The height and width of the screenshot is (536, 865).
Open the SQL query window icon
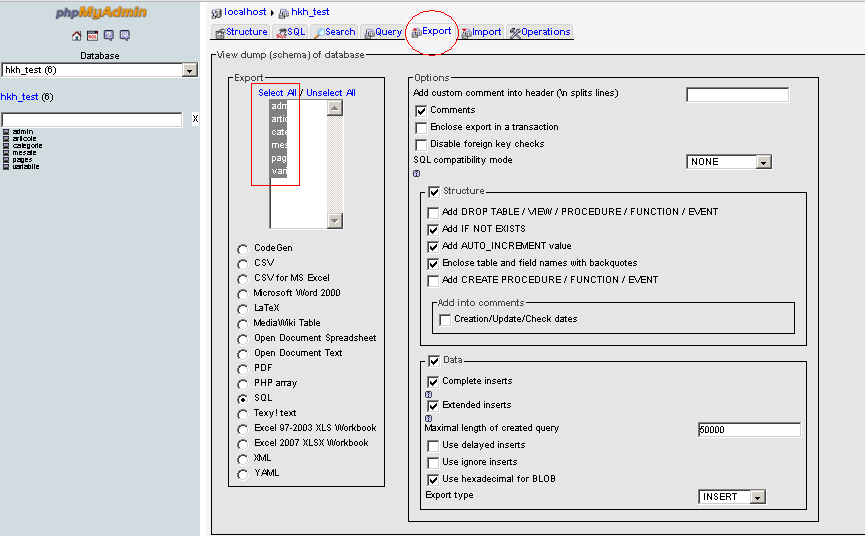pos(93,36)
